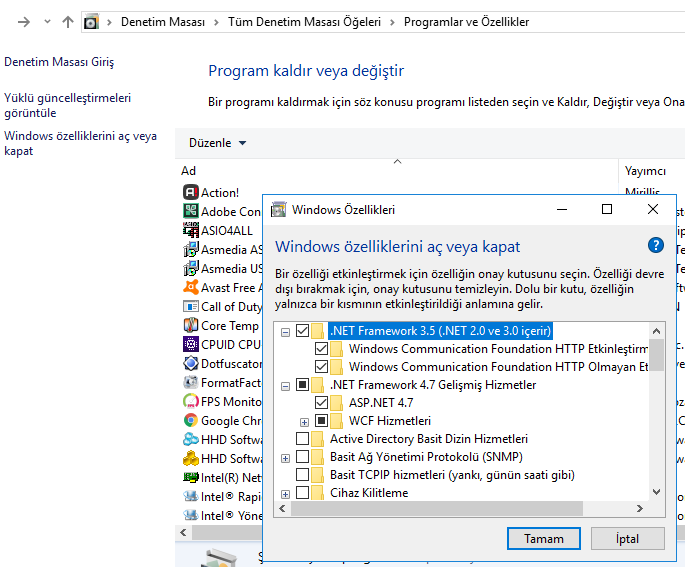The width and height of the screenshot is (685, 567).
Task: Click the CPUID CPU icon
Action: click(190, 344)
